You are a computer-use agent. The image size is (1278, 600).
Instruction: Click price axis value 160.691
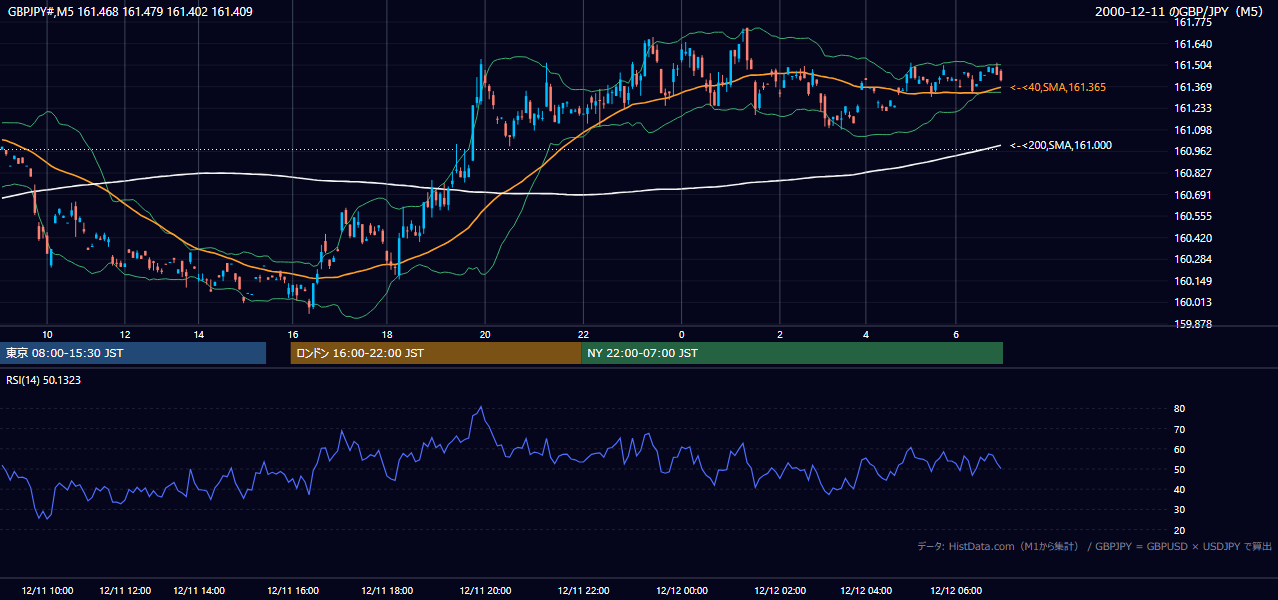pyautogui.click(x=1194, y=196)
